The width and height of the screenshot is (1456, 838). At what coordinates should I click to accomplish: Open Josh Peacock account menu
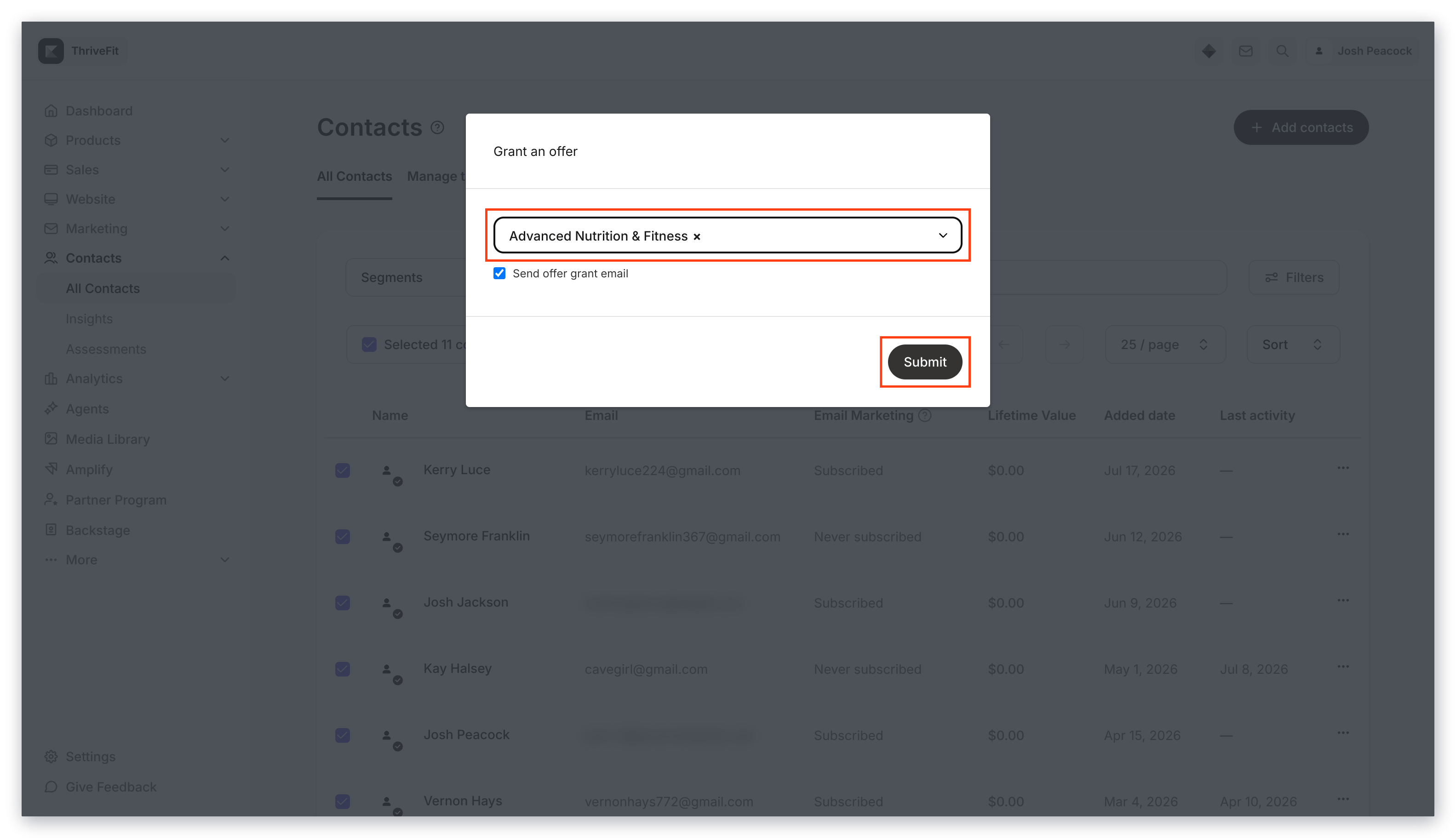[1363, 51]
